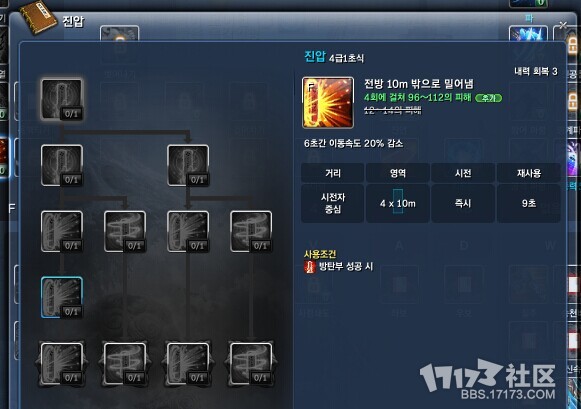Select the third-row leftmost burst skill node
Screen dimensions: 581x409
point(62,232)
